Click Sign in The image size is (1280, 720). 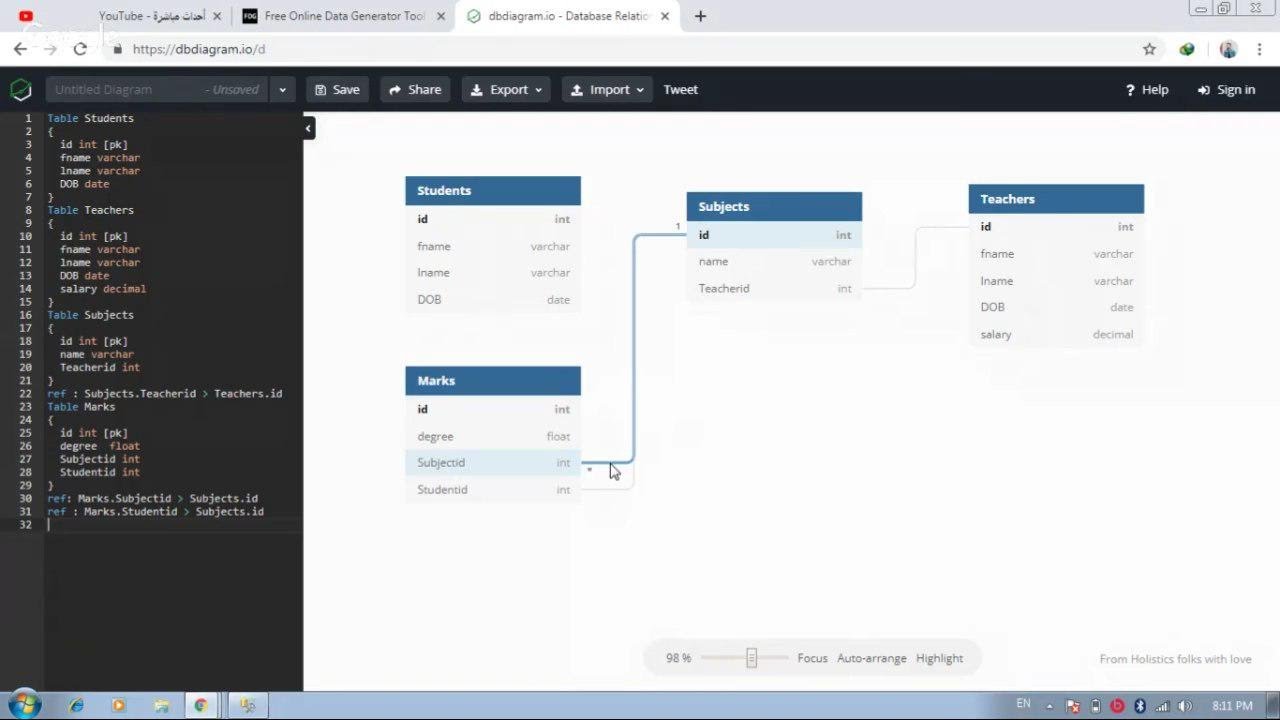coord(1226,90)
